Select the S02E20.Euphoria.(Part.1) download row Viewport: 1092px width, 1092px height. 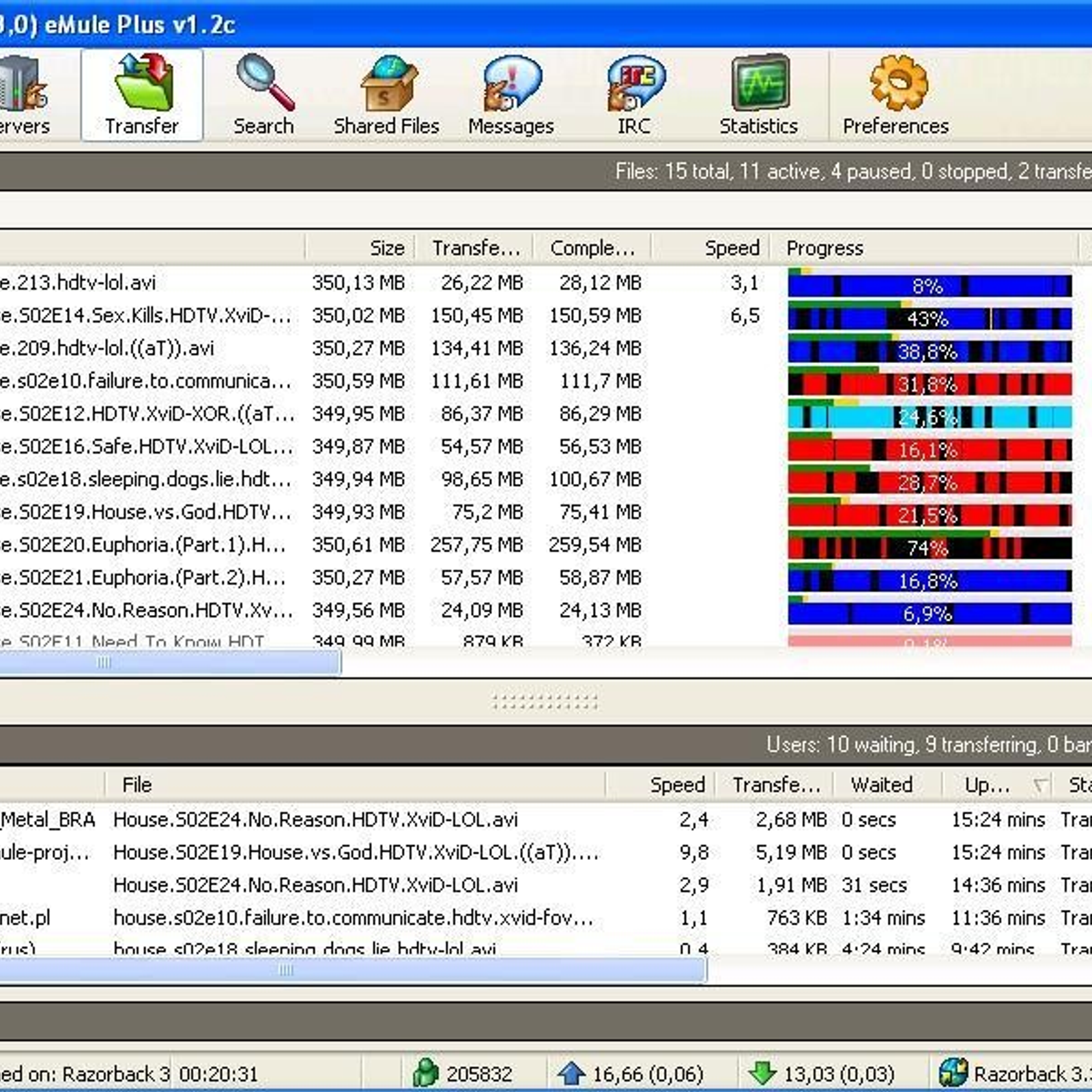(546, 545)
